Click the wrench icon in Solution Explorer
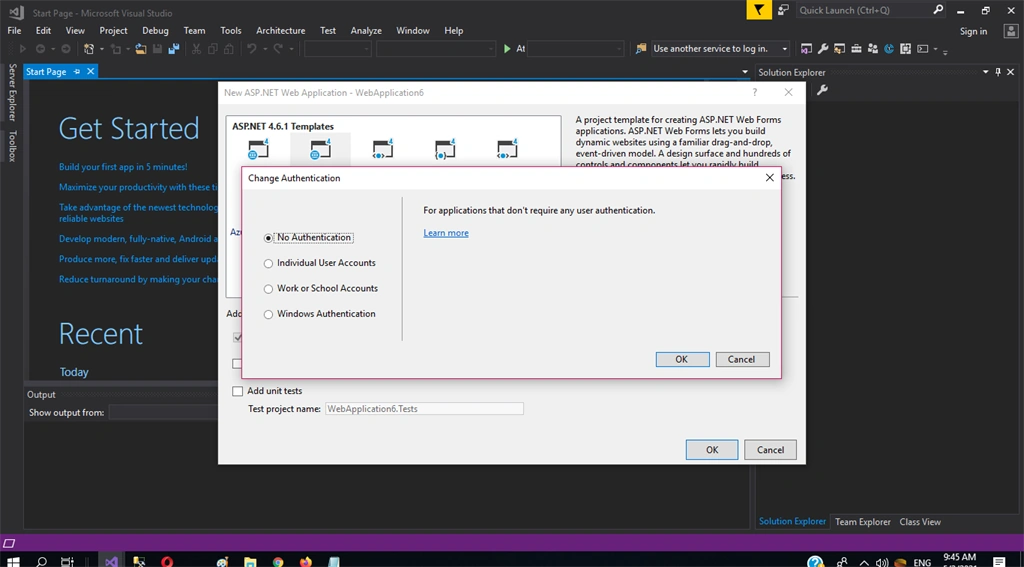Screen dimensions: 1024x567 (822, 90)
